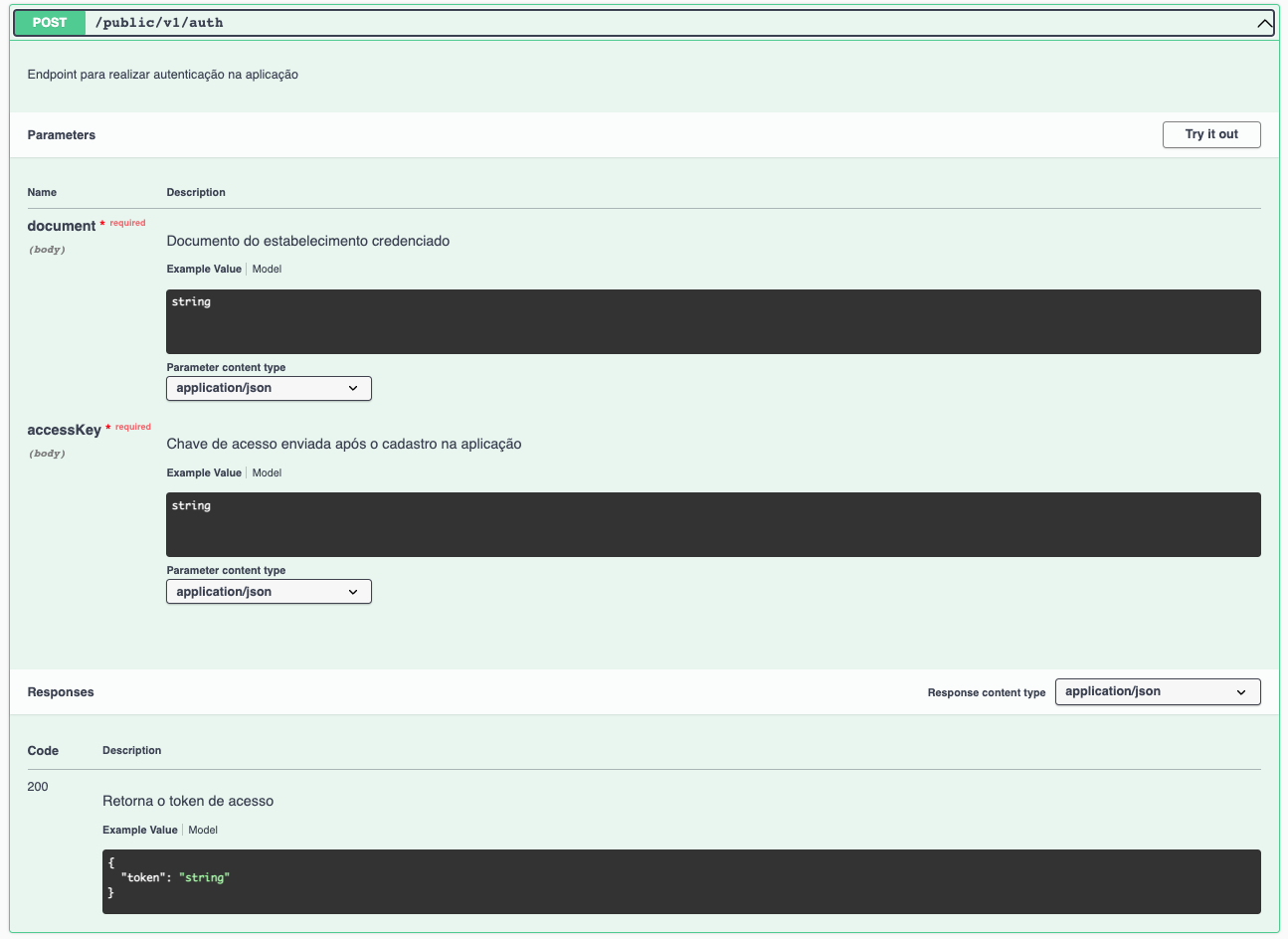Collapse the POST /public/v1/auth operation chevron
The width and height of the screenshot is (1288, 939).
tap(1264, 23)
